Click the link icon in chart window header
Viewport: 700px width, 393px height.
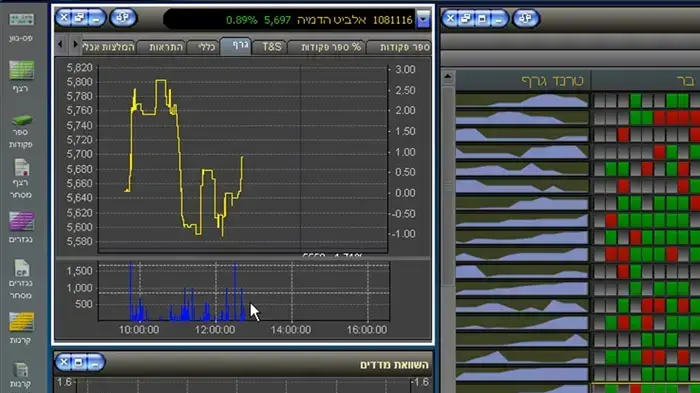click(123, 18)
